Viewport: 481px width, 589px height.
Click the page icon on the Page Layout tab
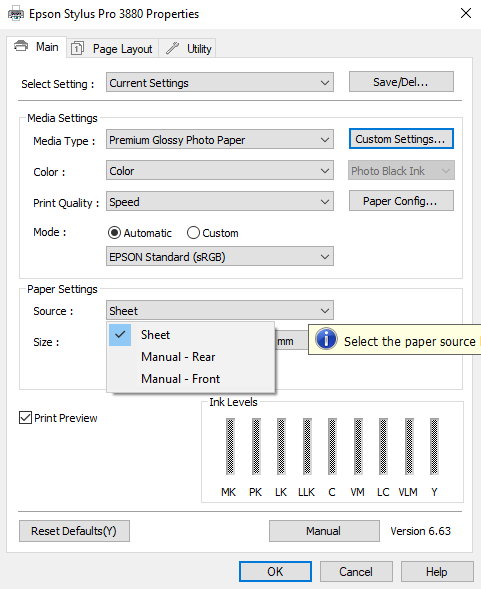coord(77,48)
